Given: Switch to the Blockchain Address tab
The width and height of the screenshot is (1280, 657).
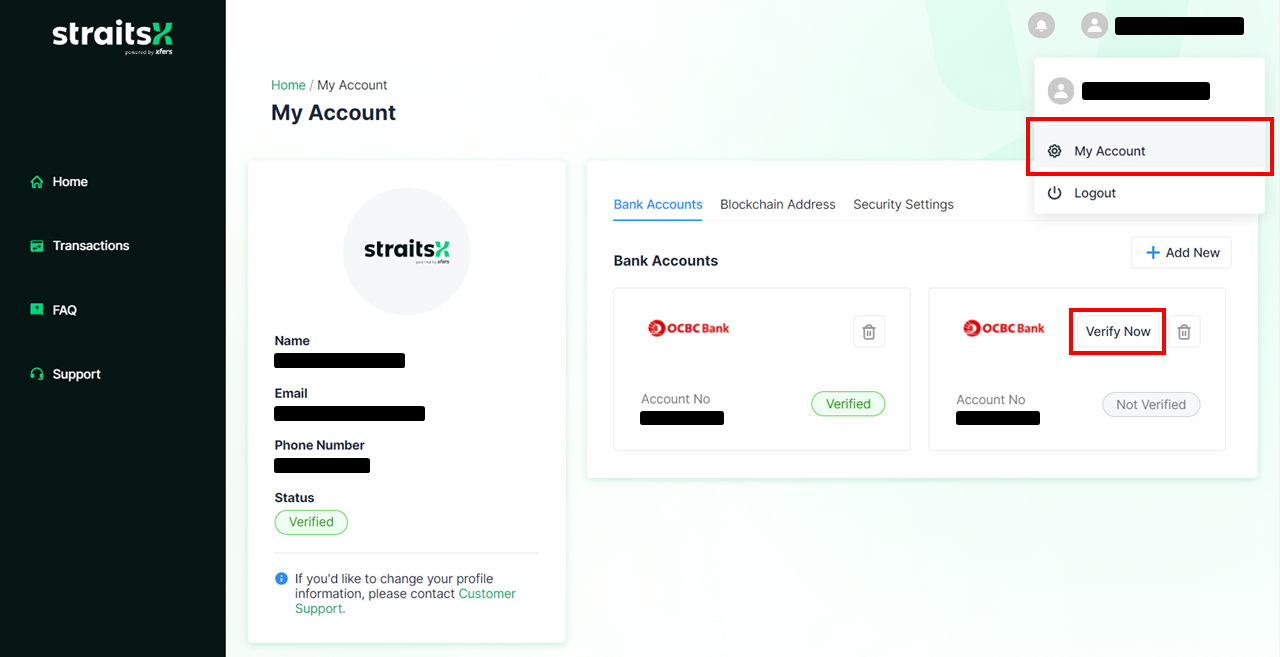Looking at the screenshot, I should pyautogui.click(x=778, y=204).
